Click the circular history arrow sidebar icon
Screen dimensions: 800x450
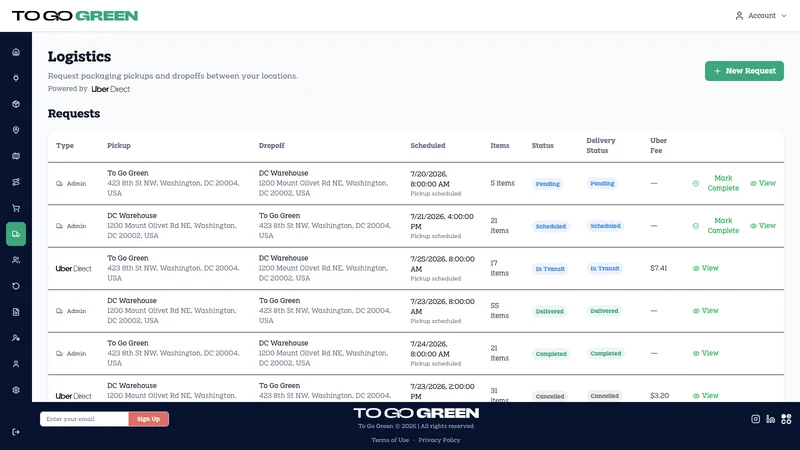click(x=16, y=286)
